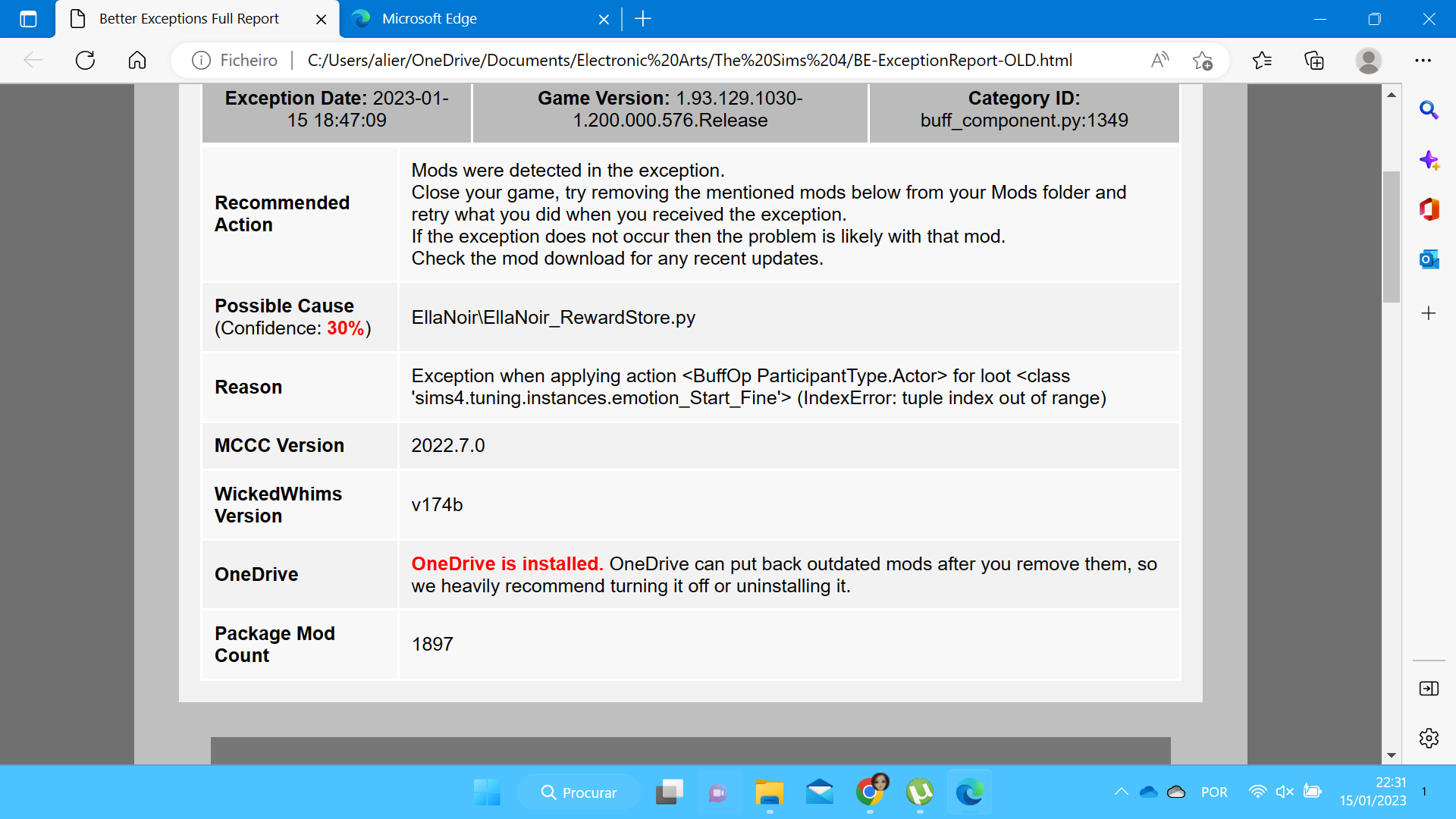Click the package mod count 1897

pyautogui.click(x=432, y=645)
